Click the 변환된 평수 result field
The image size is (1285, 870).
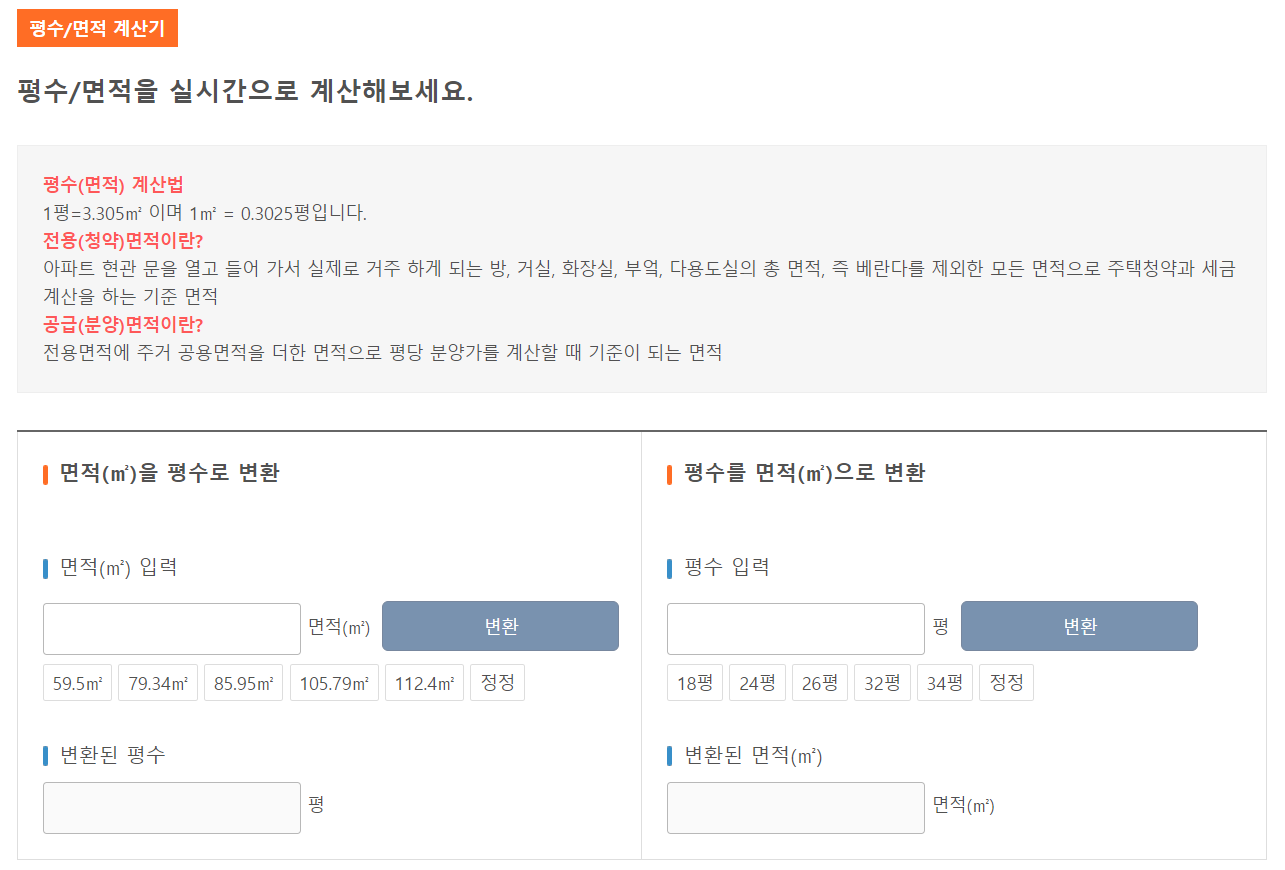[x=171, y=807]
